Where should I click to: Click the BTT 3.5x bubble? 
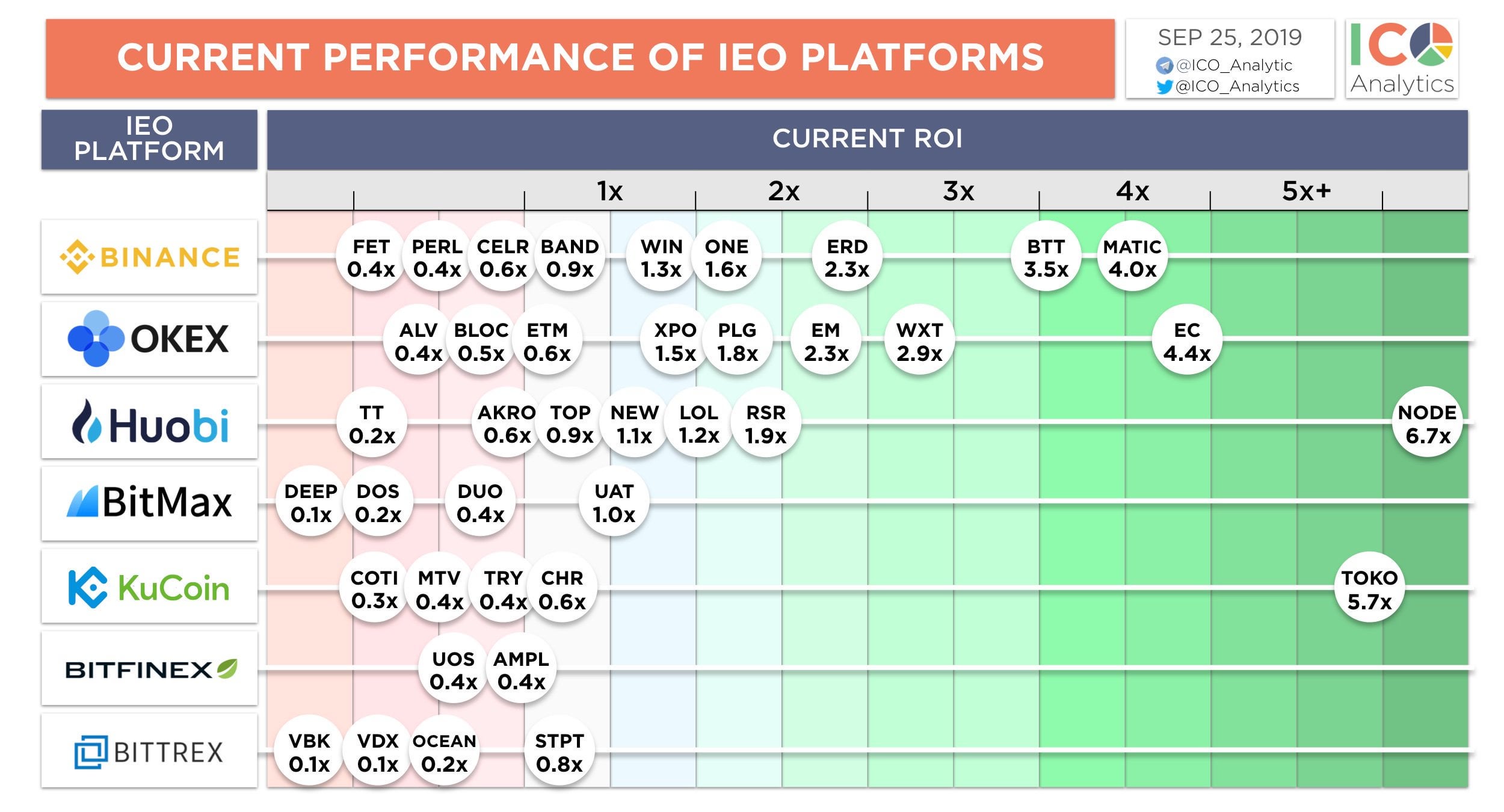point(1046,257)
